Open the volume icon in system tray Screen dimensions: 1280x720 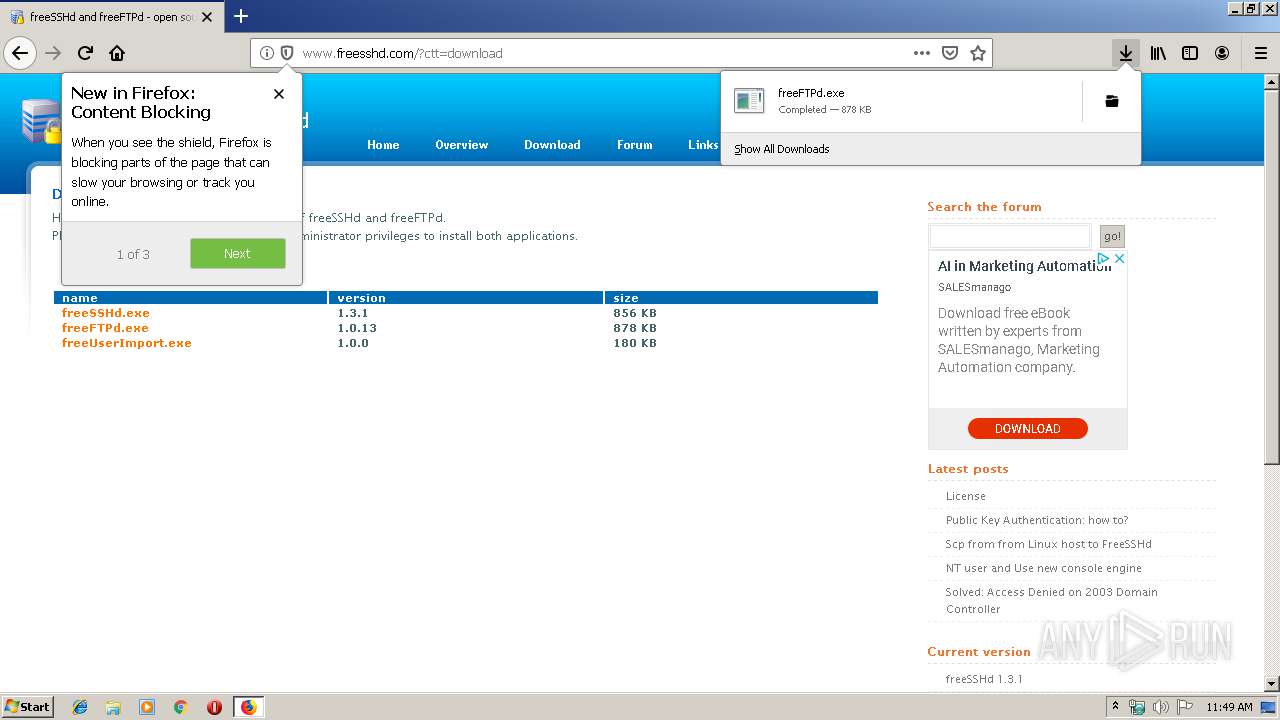[x=1161, y=707]
